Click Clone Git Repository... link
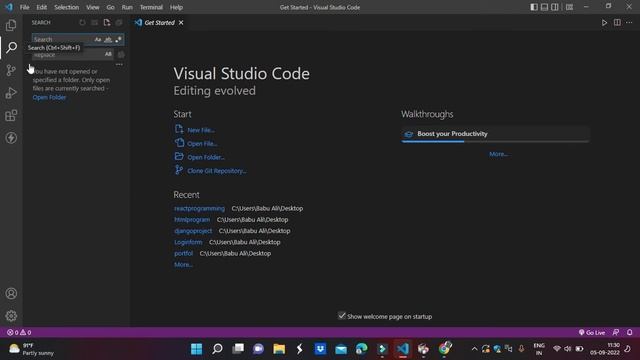The height and width of the screenshot is (360, 640). click(217, 171)
